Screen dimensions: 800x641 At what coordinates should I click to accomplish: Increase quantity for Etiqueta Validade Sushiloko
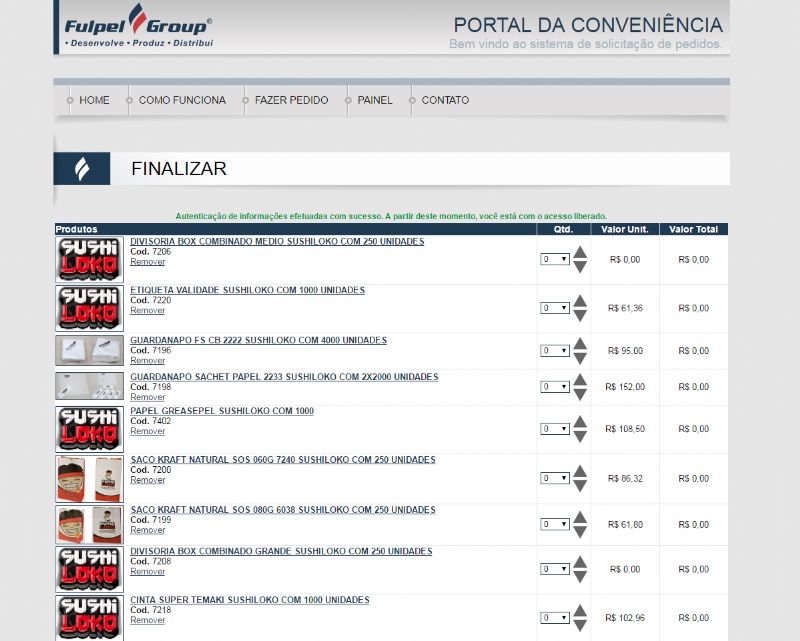pos(580,301)
